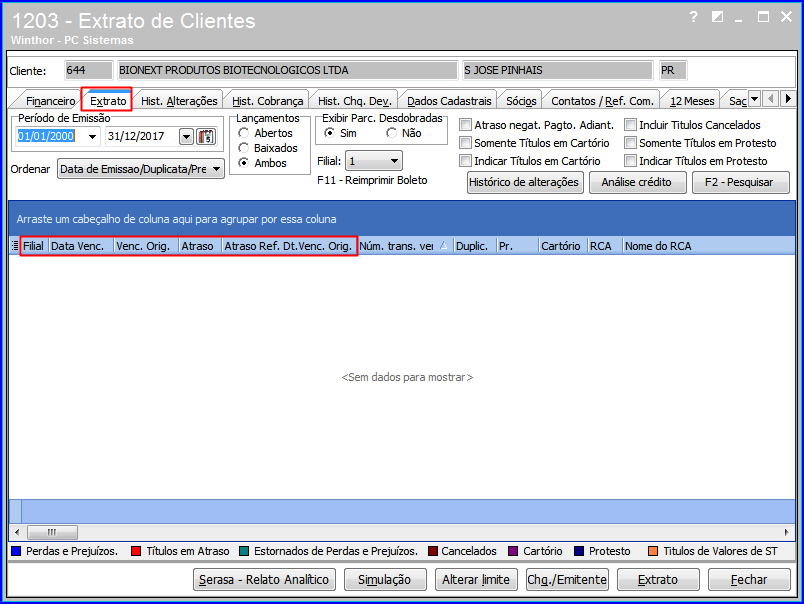This screenshot has height=604, width=804.
Task: Click the Nome do RCA column header
Action: click(709, 246)
